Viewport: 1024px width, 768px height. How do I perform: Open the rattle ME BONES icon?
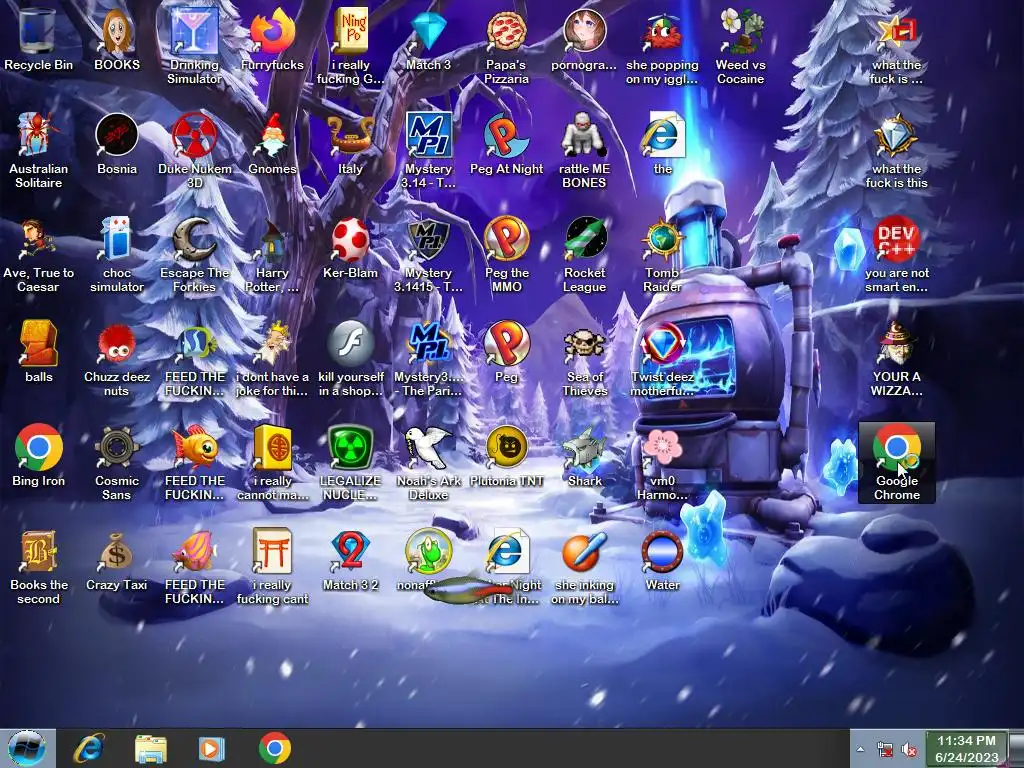click(x=584, y=150)
